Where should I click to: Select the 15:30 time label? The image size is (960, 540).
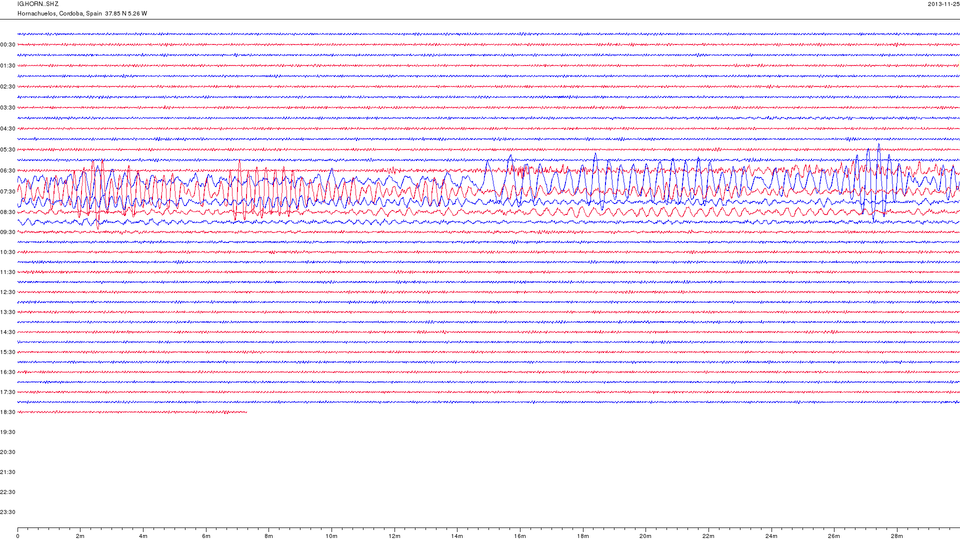point(8,352)
